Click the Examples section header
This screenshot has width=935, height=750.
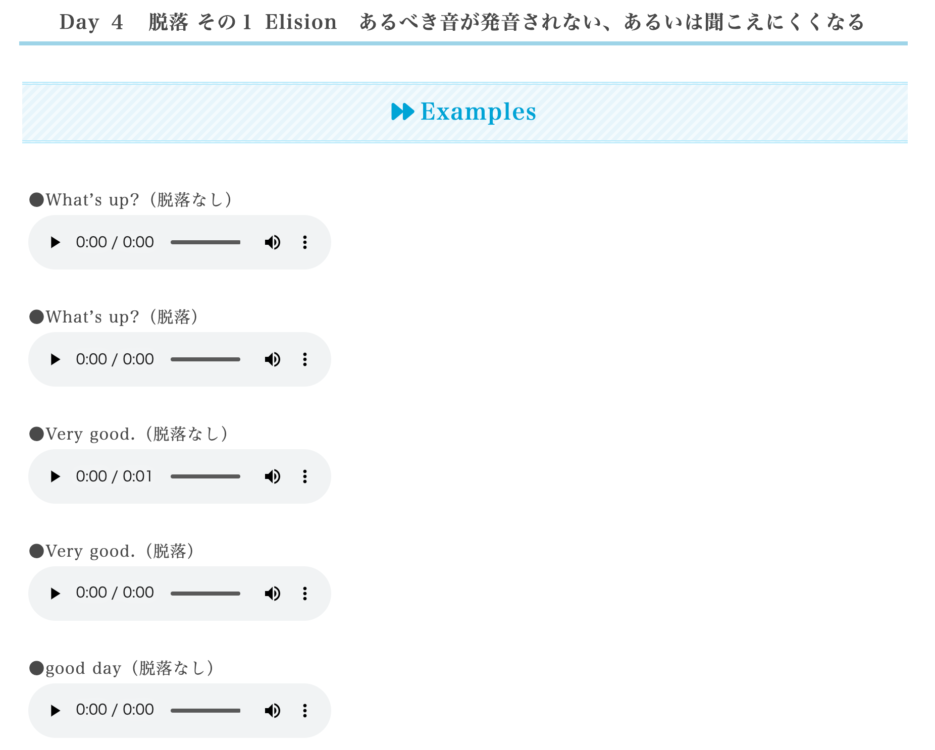(x=465, y=112)
